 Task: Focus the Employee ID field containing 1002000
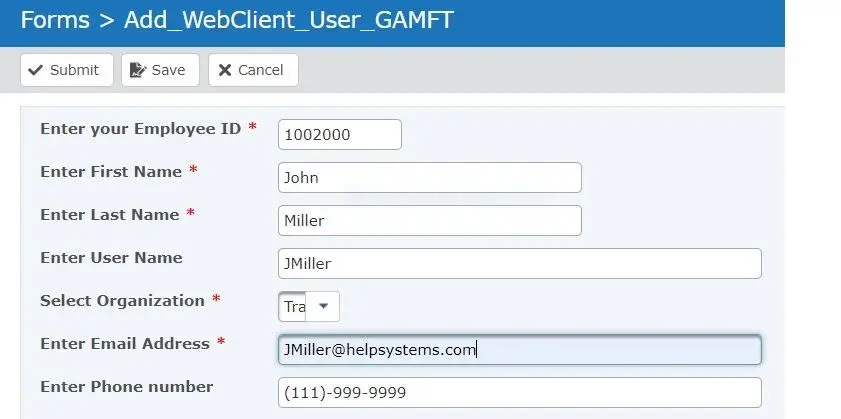(340, 135)
